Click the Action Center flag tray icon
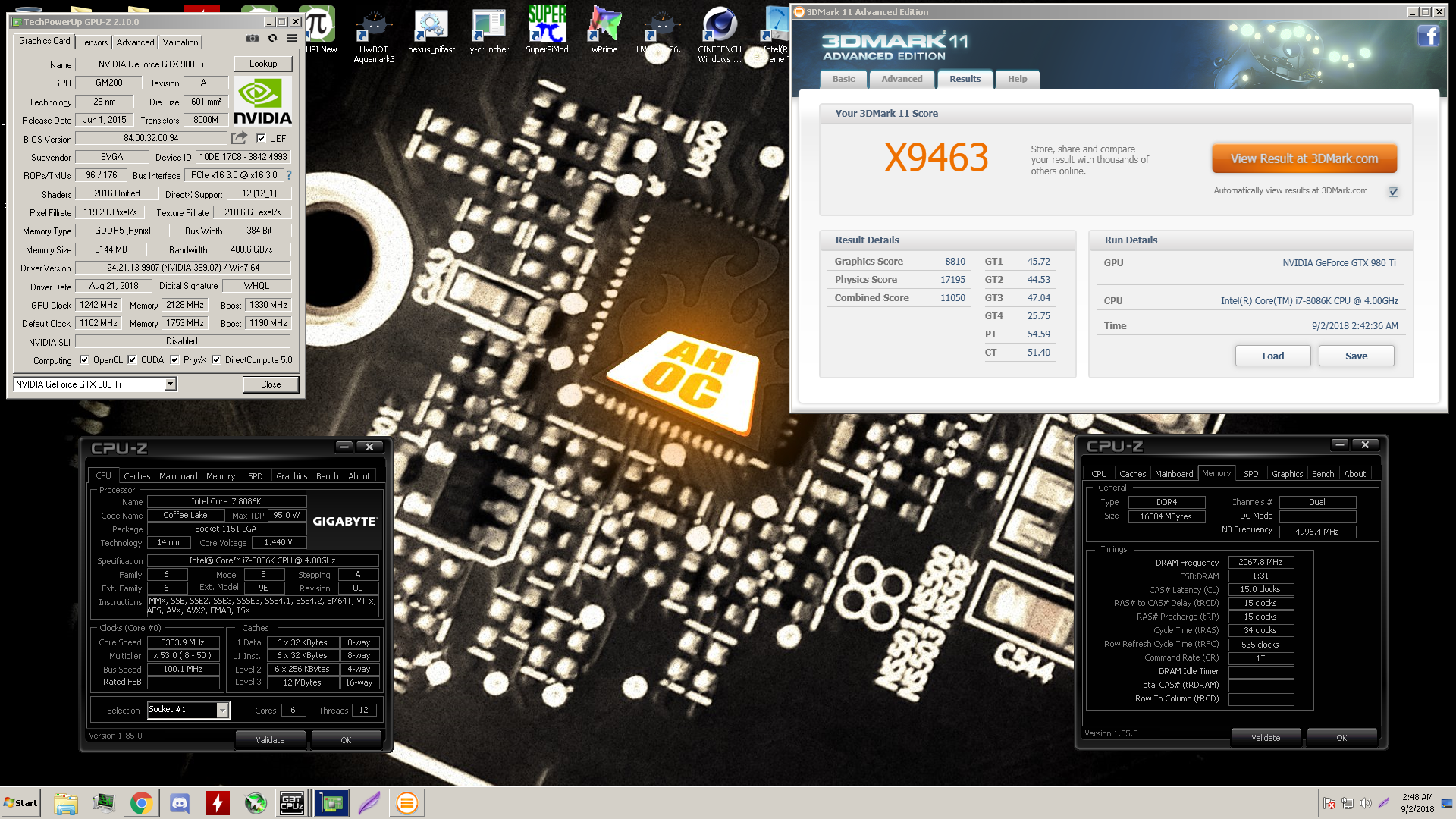1456x819 pixels. point(1329,803)
